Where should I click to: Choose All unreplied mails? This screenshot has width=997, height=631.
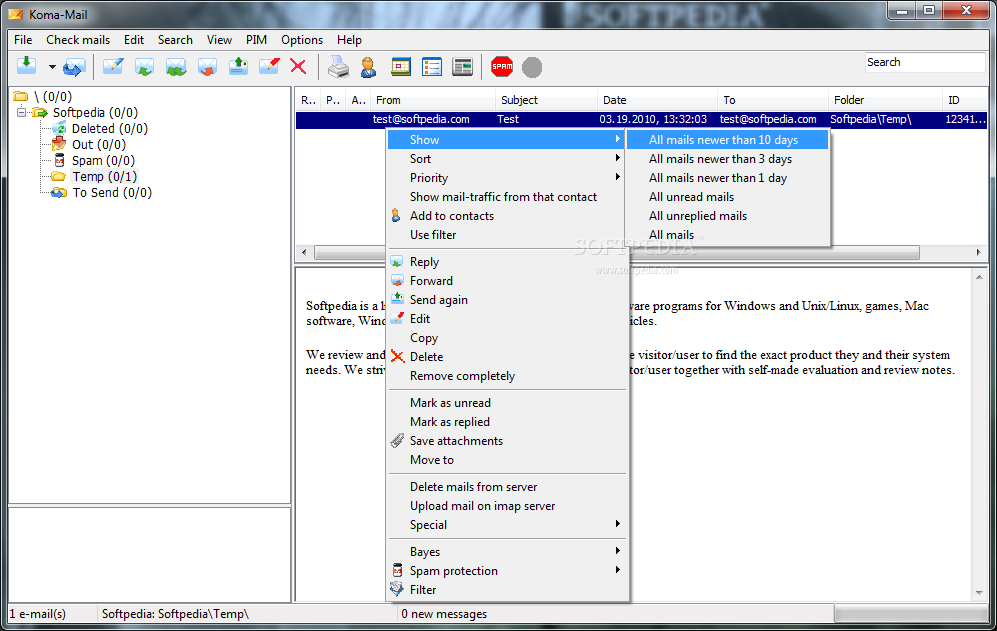pos(727,216)
